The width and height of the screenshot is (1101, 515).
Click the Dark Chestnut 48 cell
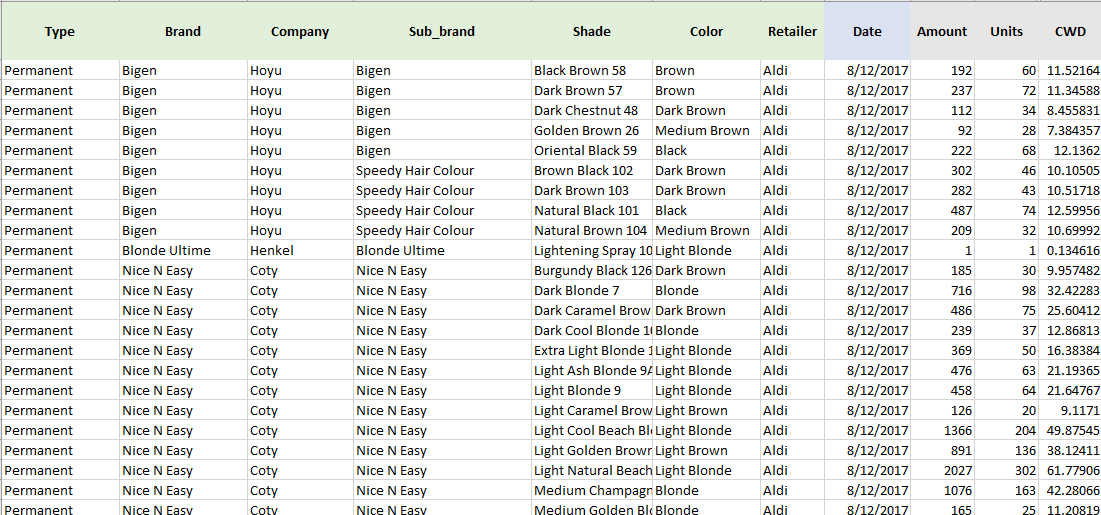(x=592, y=110)
